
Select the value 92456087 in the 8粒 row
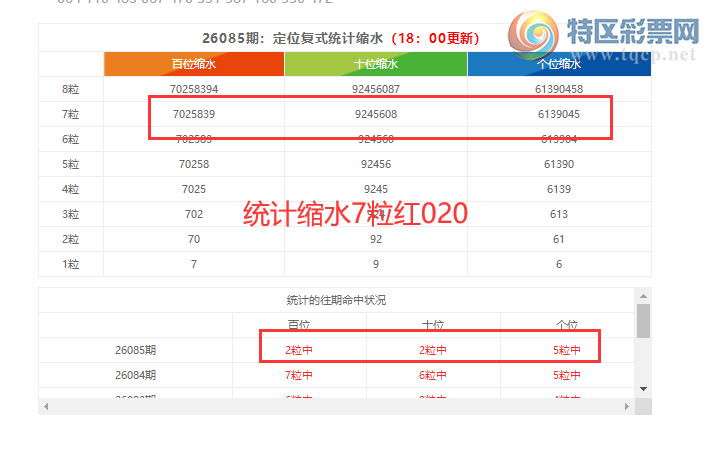(x=376, y=89)
